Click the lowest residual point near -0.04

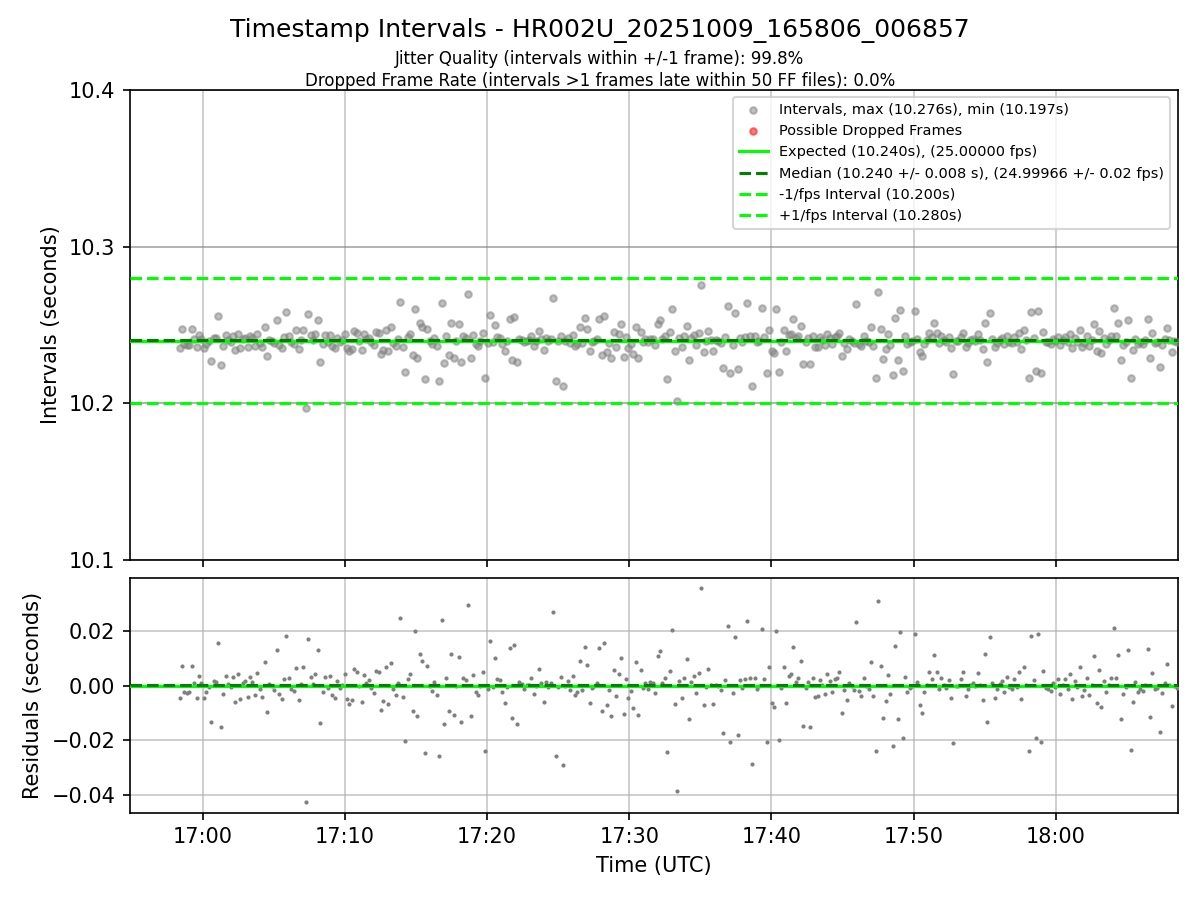click(x=306, y=802)
